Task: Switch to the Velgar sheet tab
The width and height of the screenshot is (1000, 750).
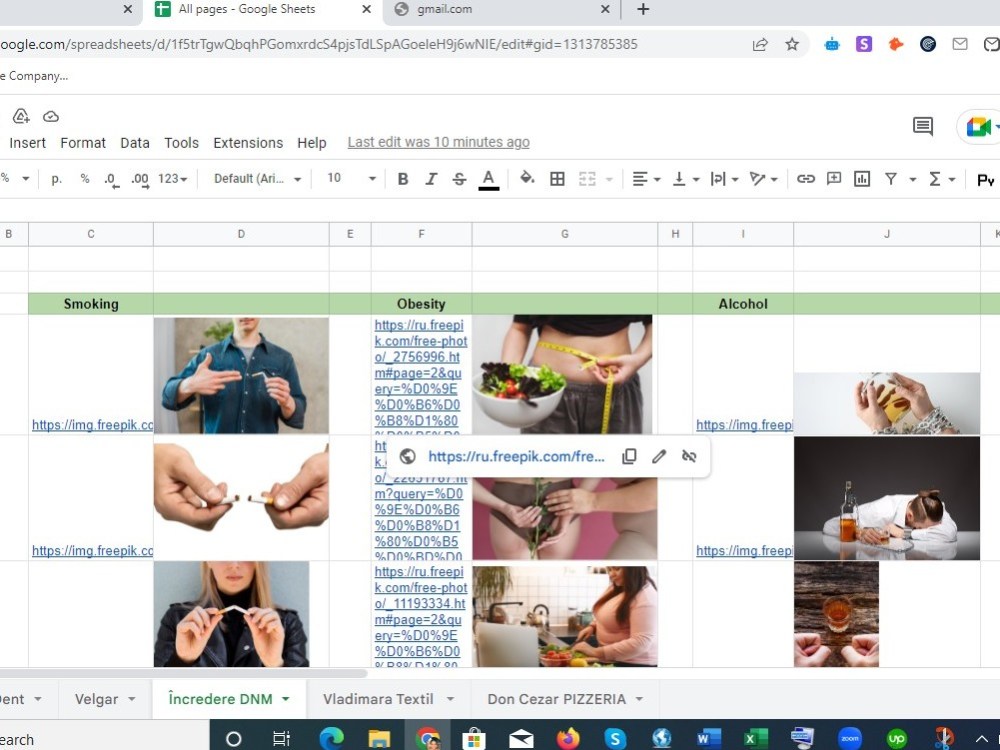Action: (x=96, y=699)
